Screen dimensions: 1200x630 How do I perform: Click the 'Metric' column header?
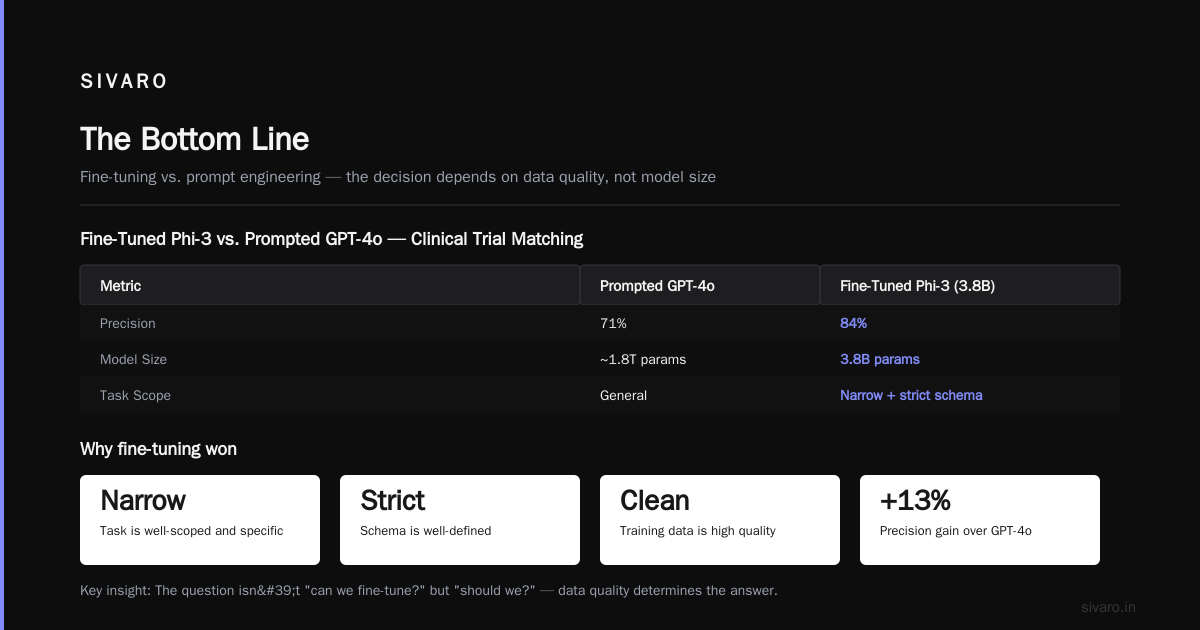point(330,285)
